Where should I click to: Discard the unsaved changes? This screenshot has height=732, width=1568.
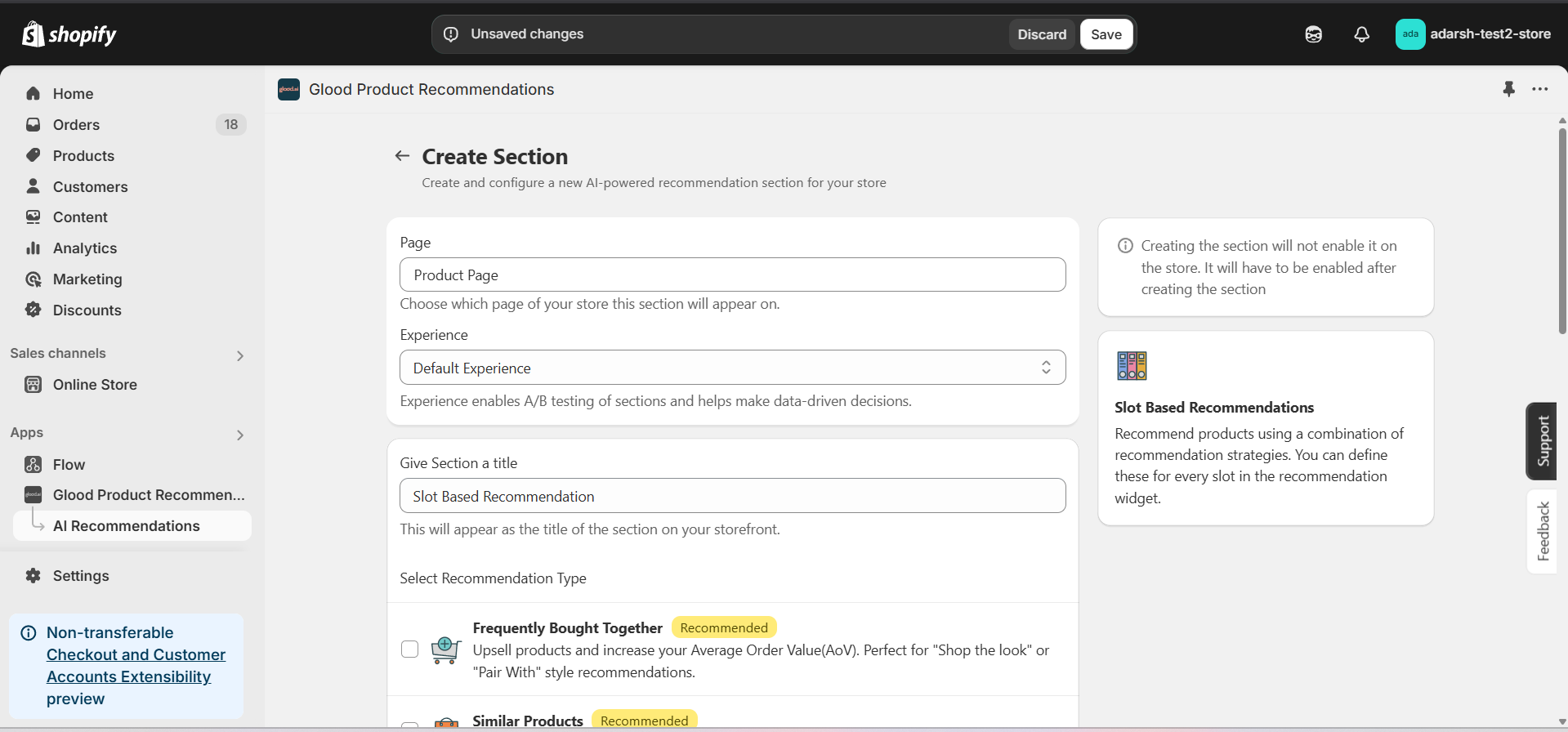click(1042, 34)
